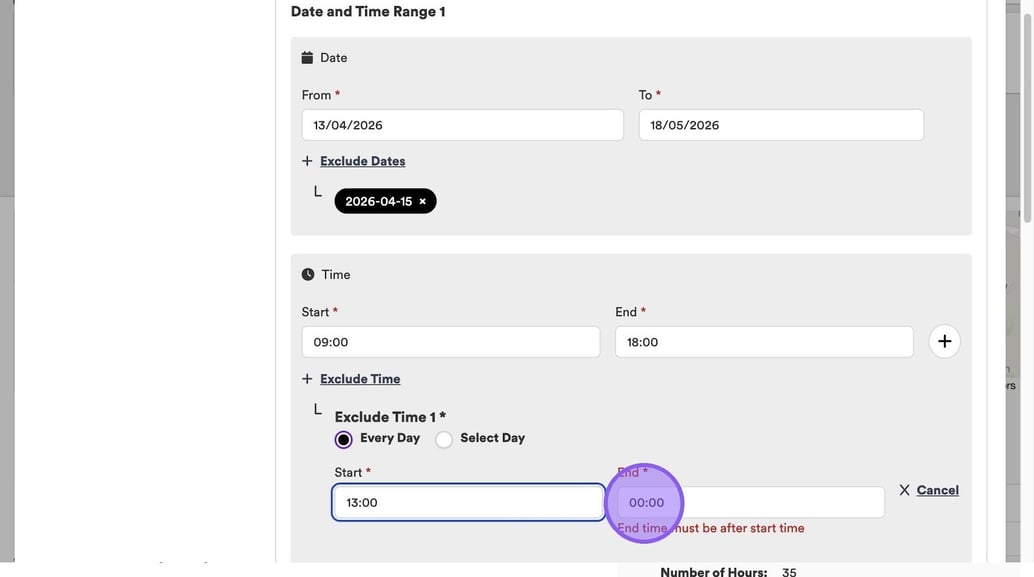Click the 2026-04-15 date chip label

pos(378,202)
